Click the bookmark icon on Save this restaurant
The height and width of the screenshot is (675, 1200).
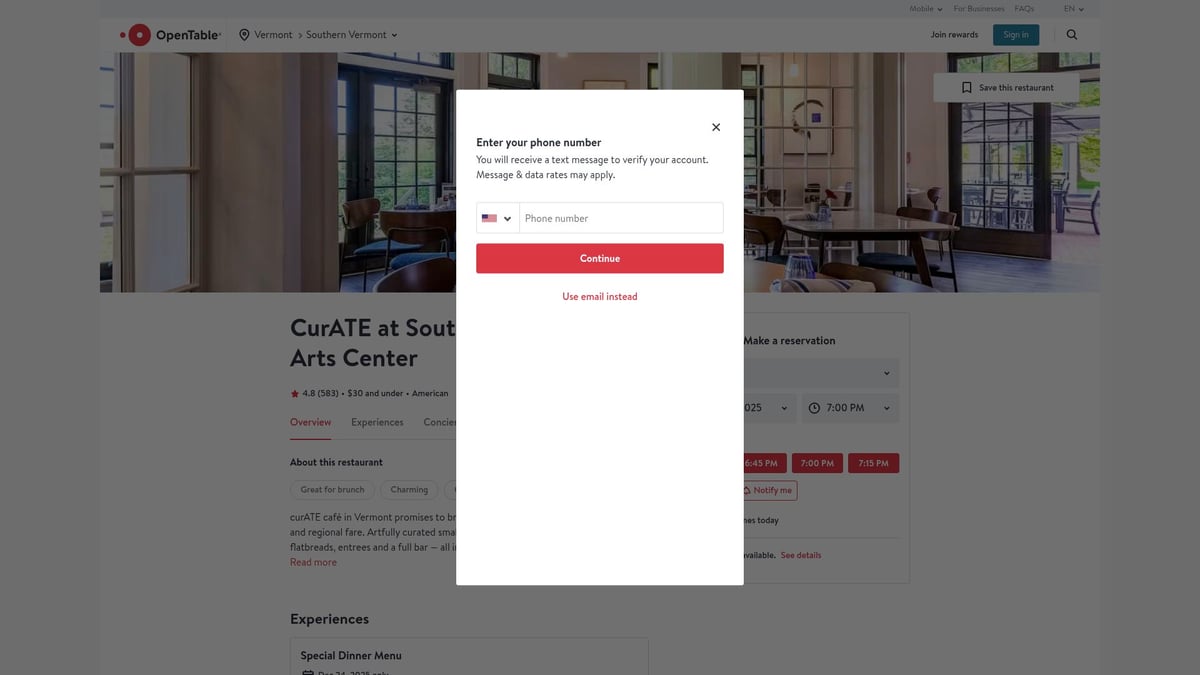coord(967,88)
